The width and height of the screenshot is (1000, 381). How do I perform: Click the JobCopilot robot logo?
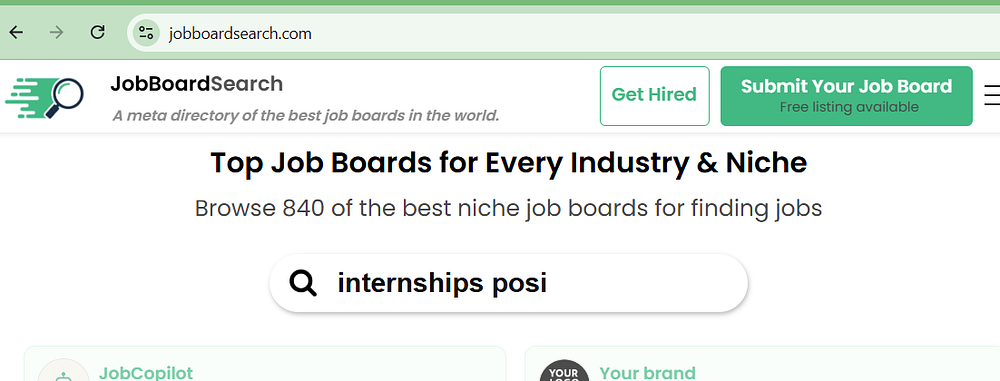(63, 370)
